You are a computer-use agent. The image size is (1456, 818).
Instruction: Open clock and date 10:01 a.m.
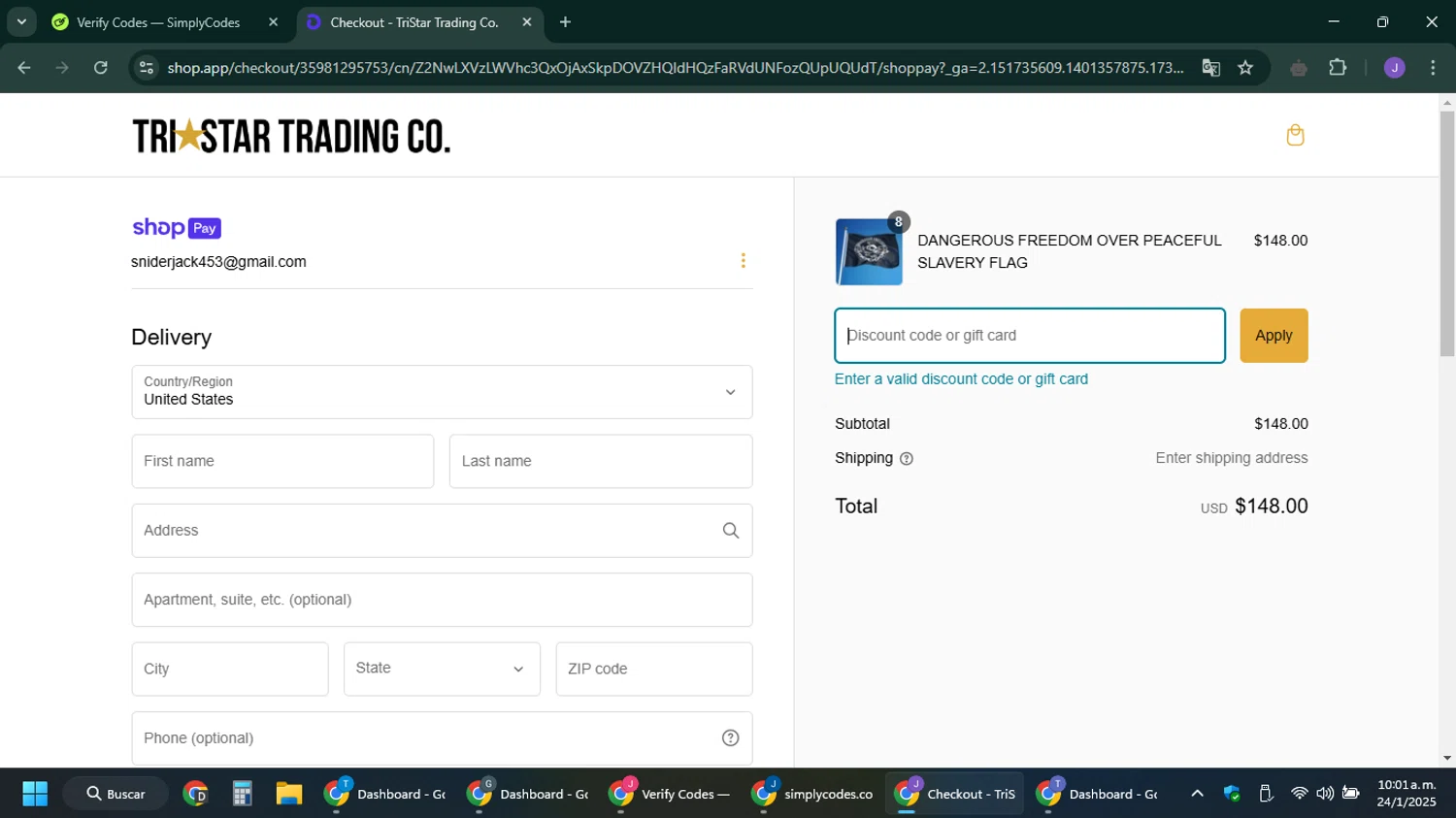click(x=1406, y=794)
